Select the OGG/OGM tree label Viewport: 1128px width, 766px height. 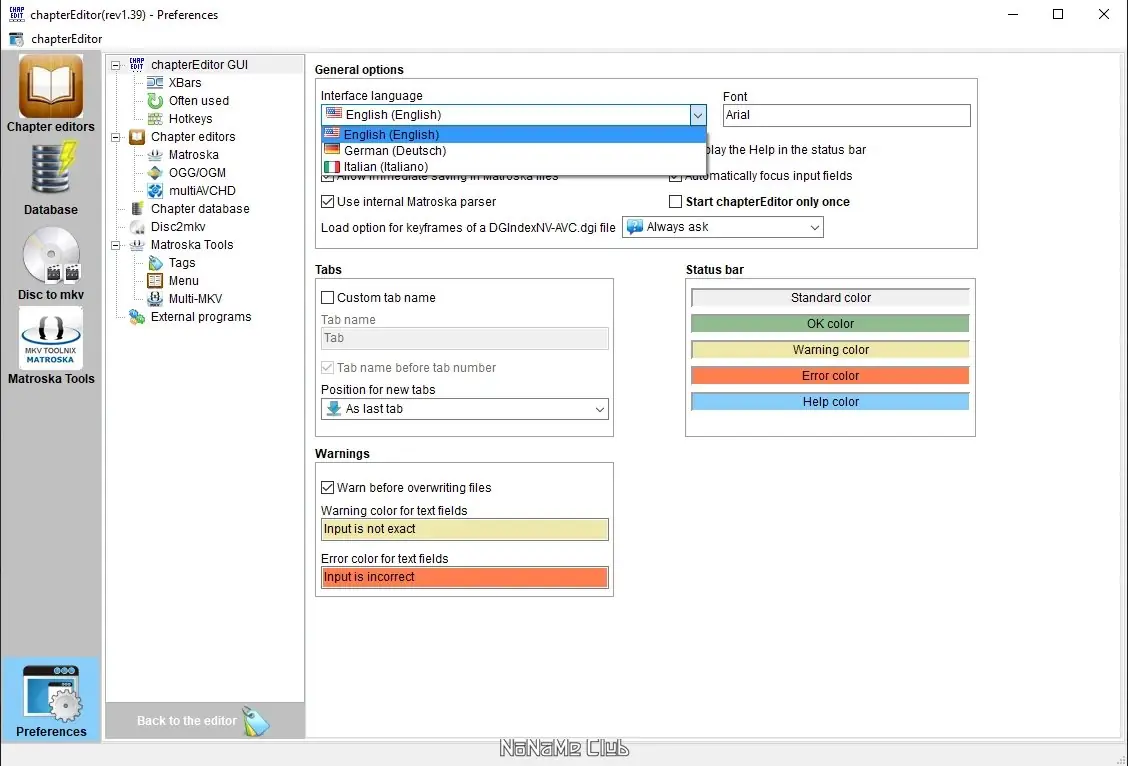tap(197, 173)
